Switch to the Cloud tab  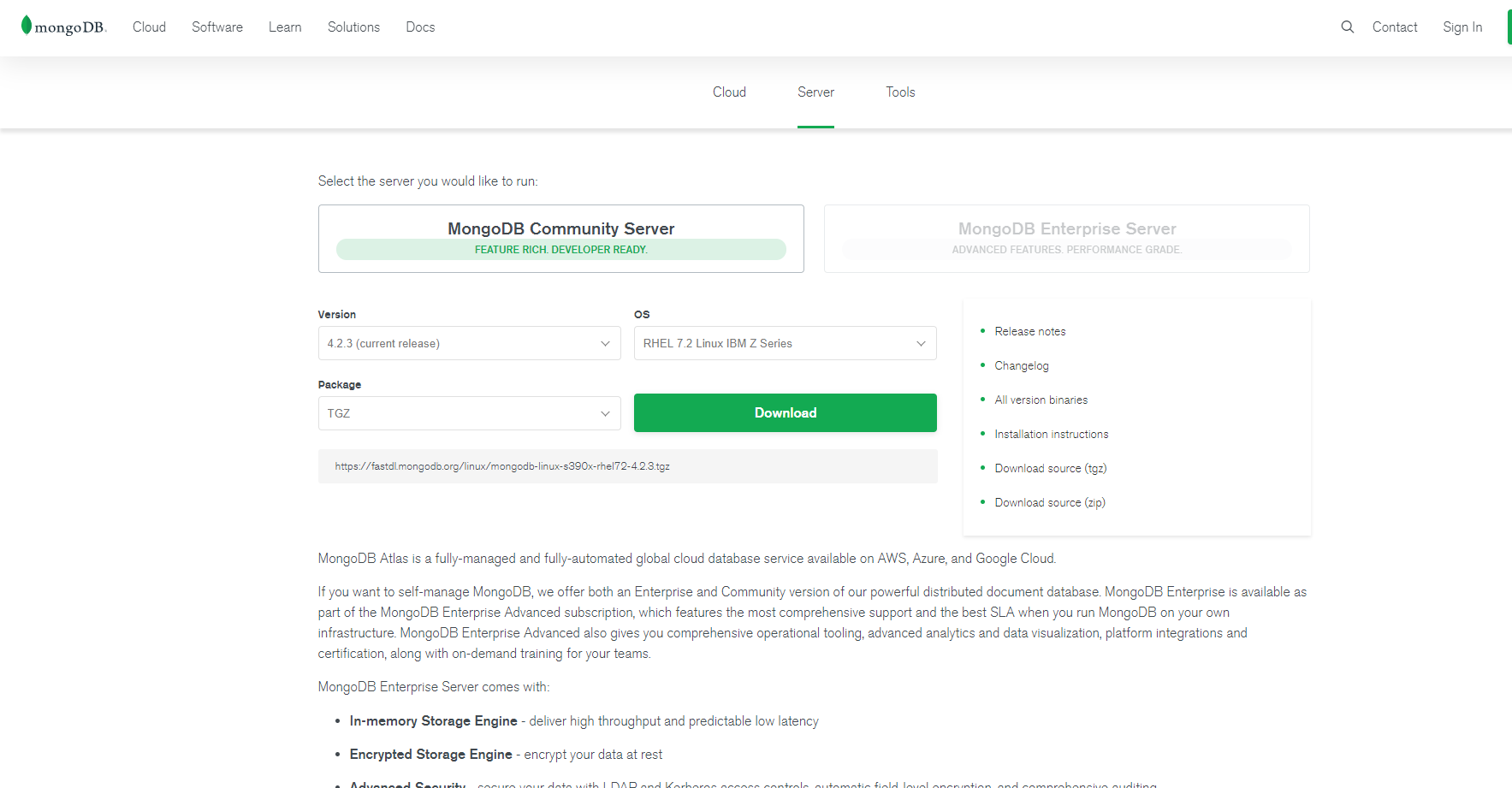click(x=729, y=92)
